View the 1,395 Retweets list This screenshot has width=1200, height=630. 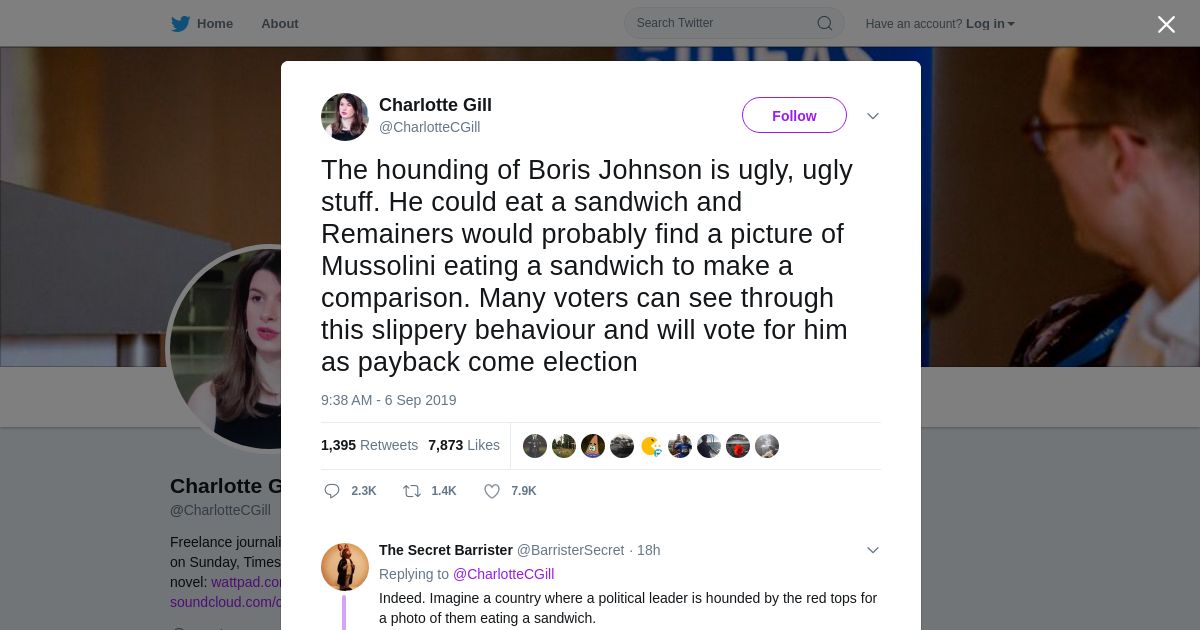tap(369, 445)
